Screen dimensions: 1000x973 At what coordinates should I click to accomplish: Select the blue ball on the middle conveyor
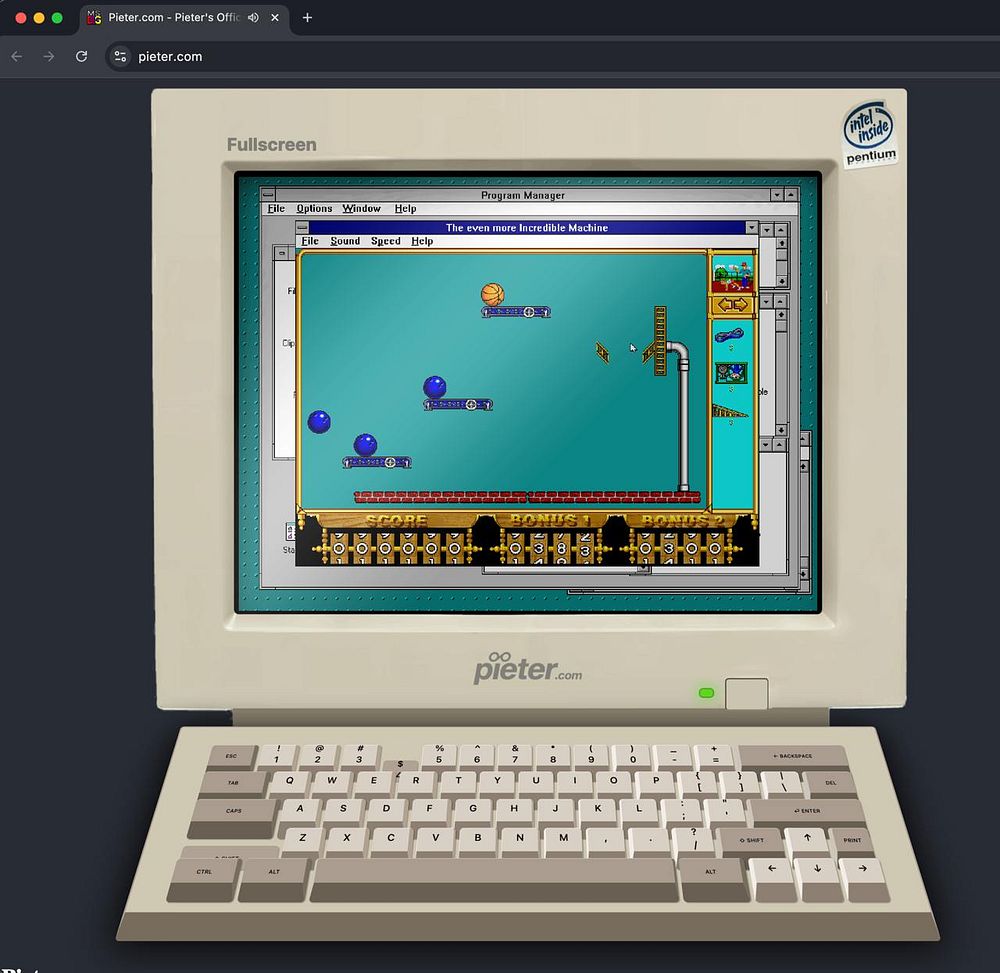[x=434, y=387]
